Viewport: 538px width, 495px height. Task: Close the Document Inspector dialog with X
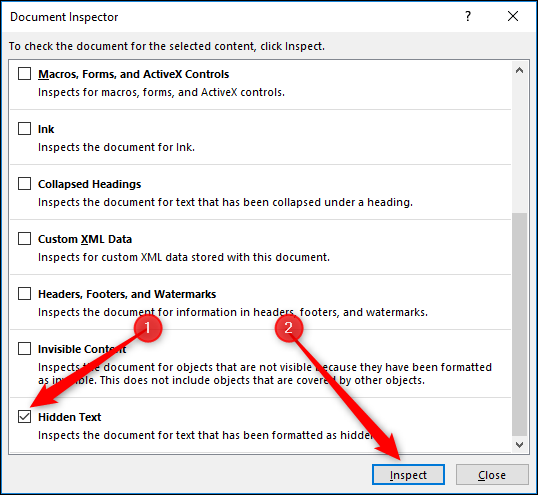pyautogui.click(x=513, y=16)
